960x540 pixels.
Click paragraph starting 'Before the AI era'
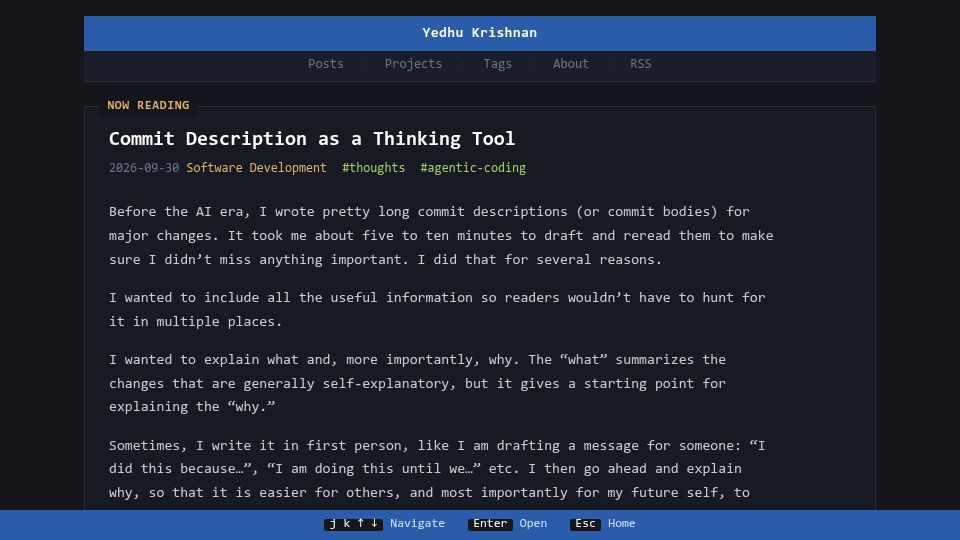tap(441, 236)
